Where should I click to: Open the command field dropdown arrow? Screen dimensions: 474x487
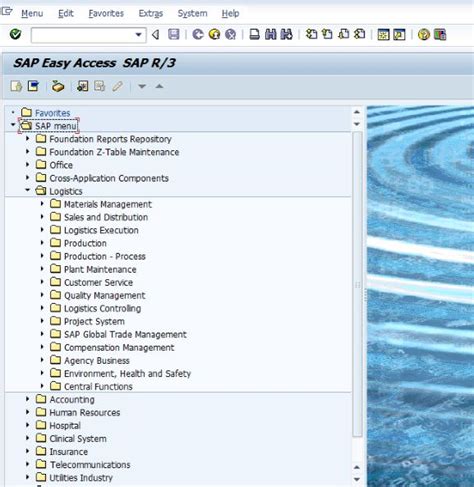138,35
